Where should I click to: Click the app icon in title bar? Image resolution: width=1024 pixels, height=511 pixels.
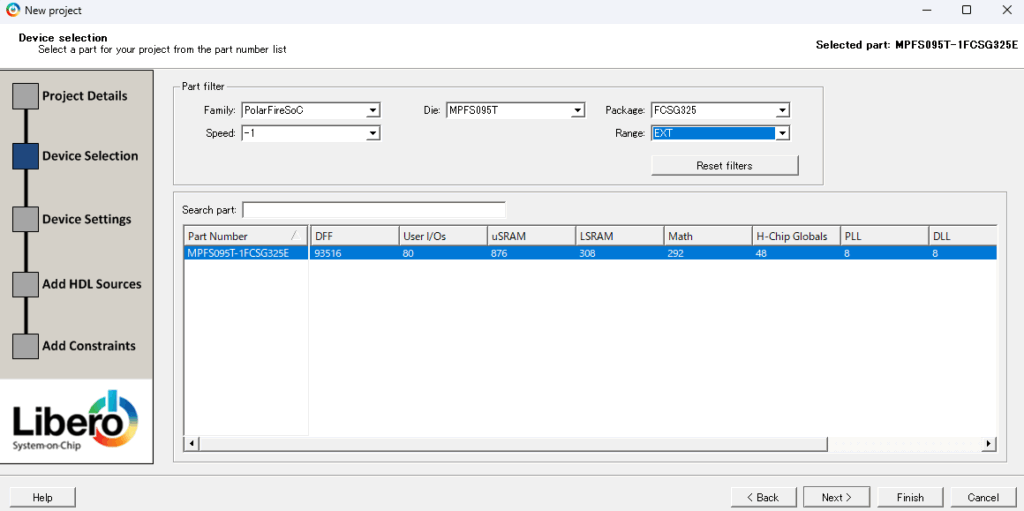(12, 10)
